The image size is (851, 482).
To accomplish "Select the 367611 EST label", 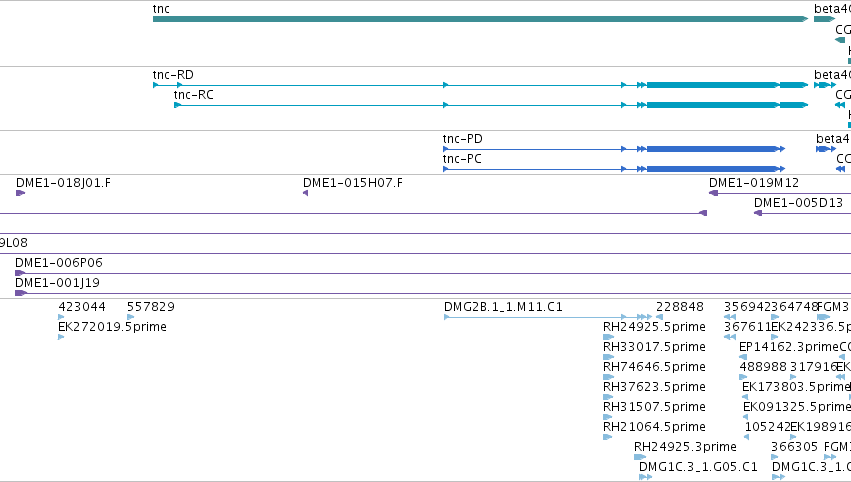I will click(747, 327).
